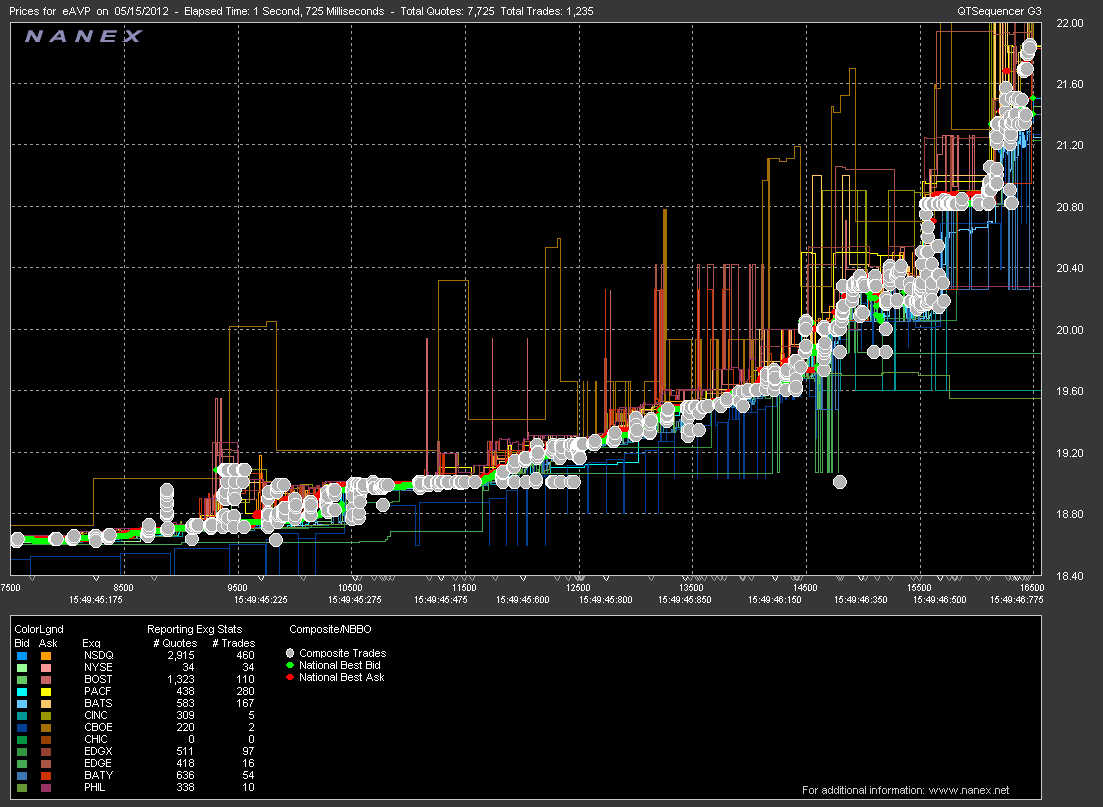The height and width of the screenshot is (807, 1103).
Task: Click PACF trade count 280
Action: click(246, 691)
